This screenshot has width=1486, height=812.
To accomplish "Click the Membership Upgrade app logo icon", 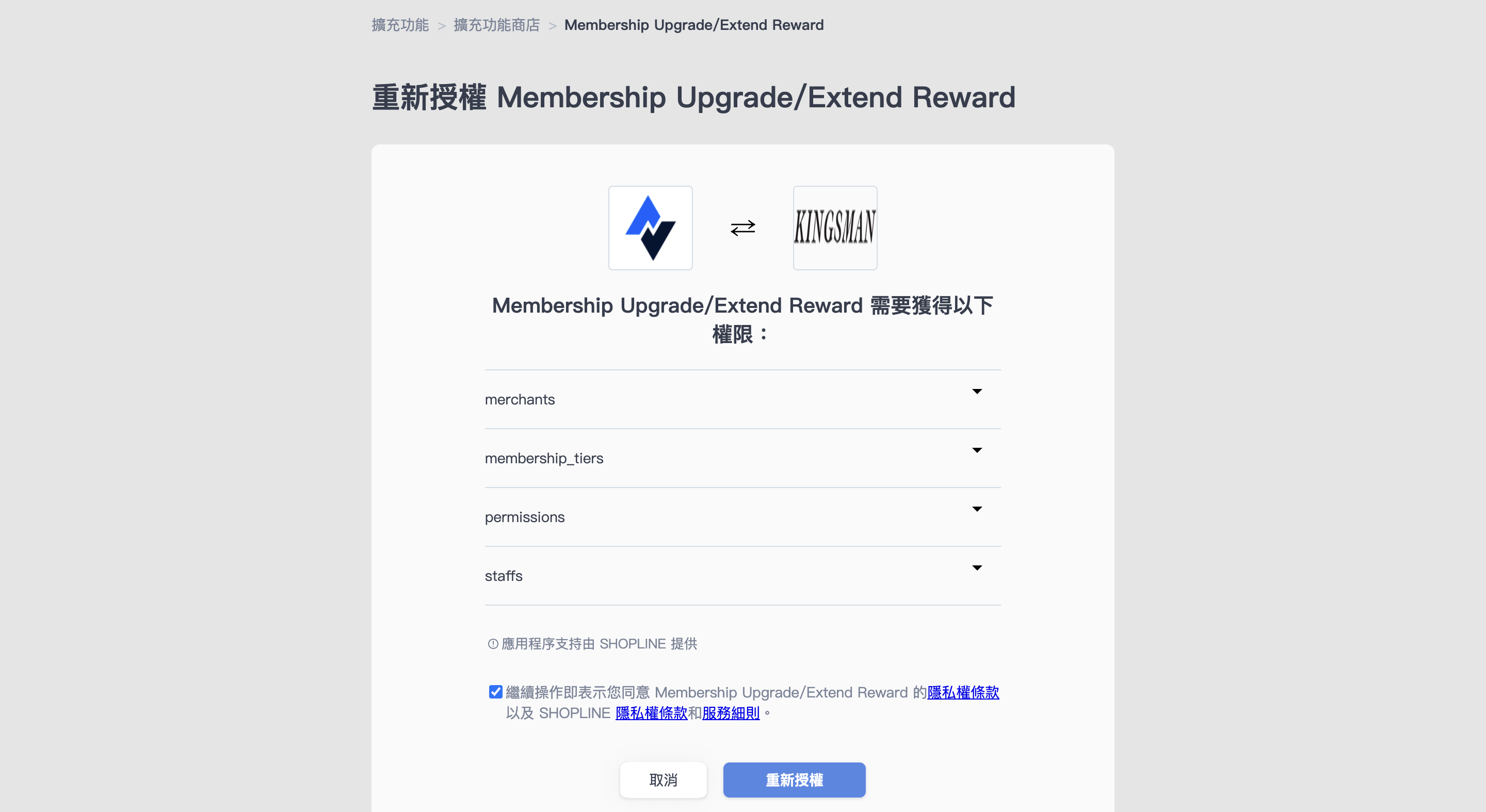I will click(x=650, y=228).
